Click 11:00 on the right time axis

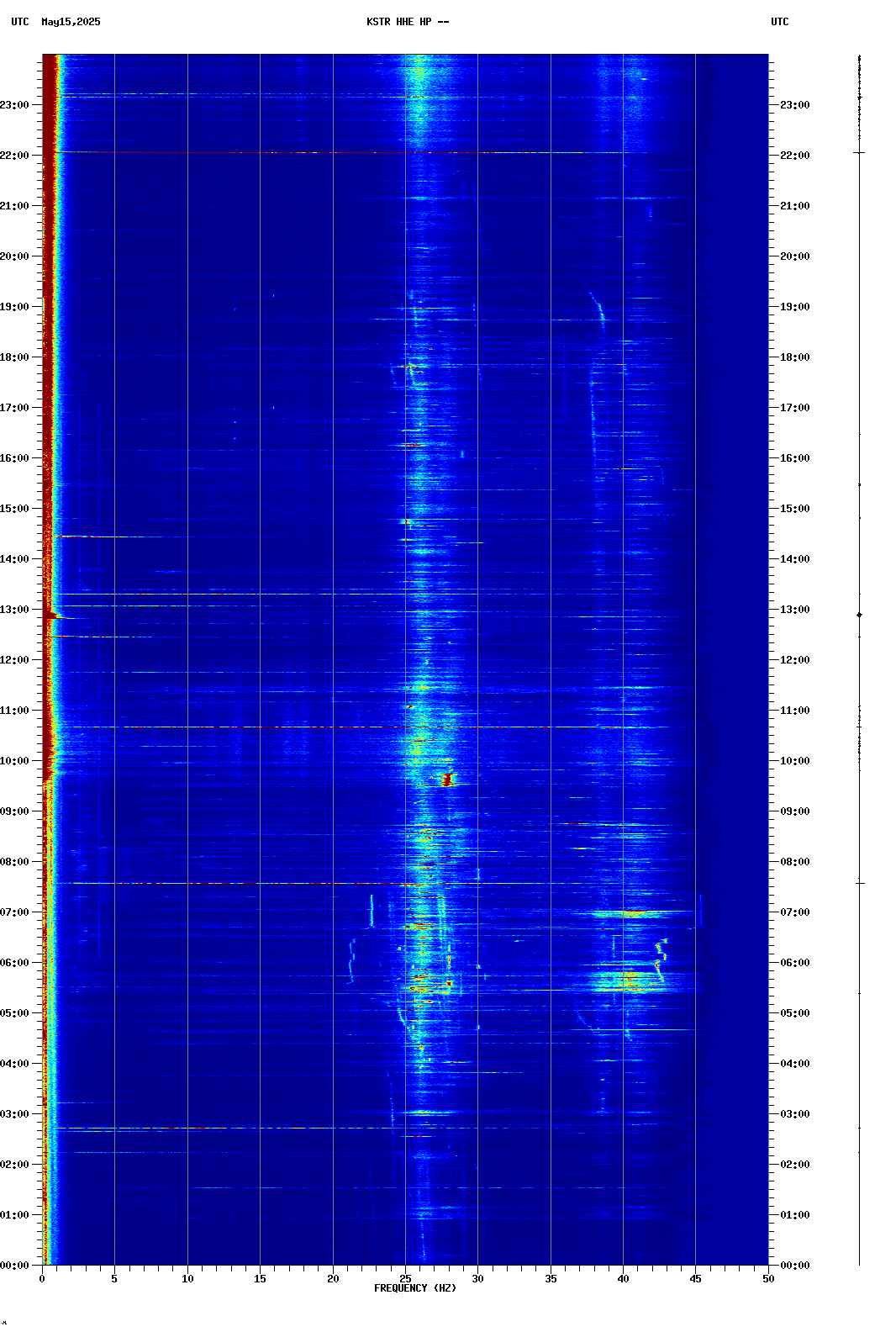point(795,711)
